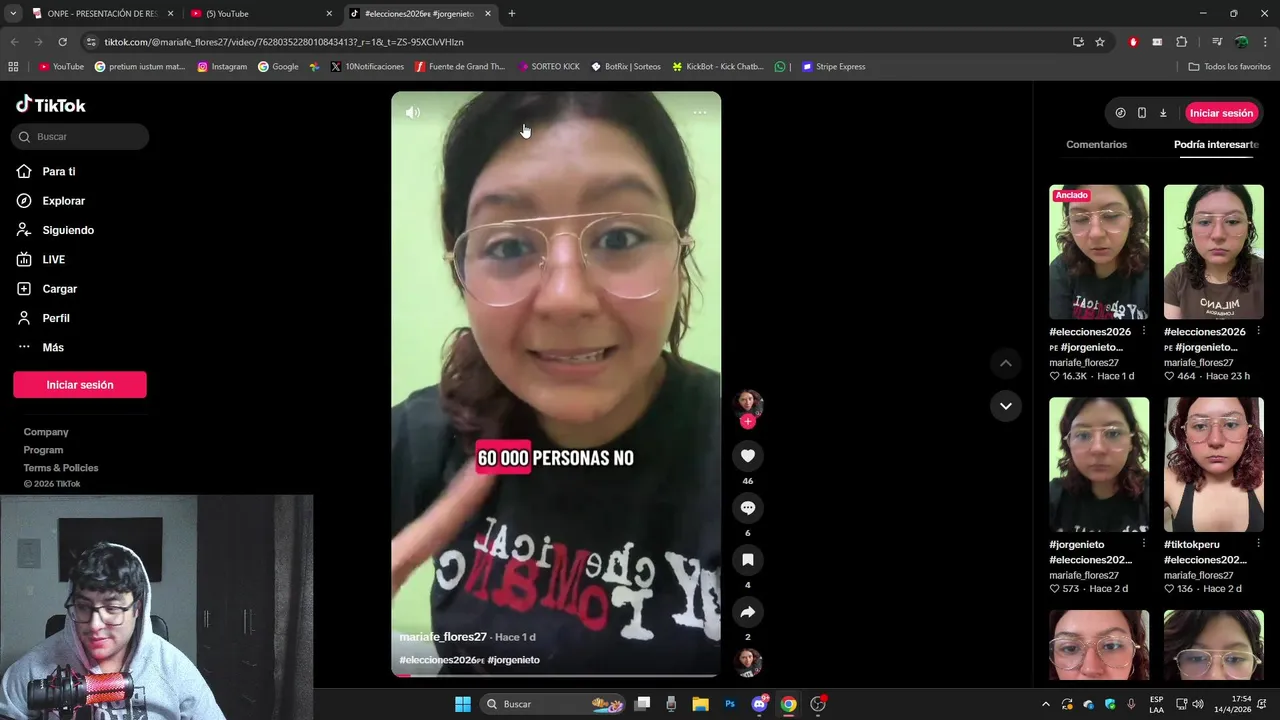
Task: Share the video with the arrow icon
Action: 747,612
